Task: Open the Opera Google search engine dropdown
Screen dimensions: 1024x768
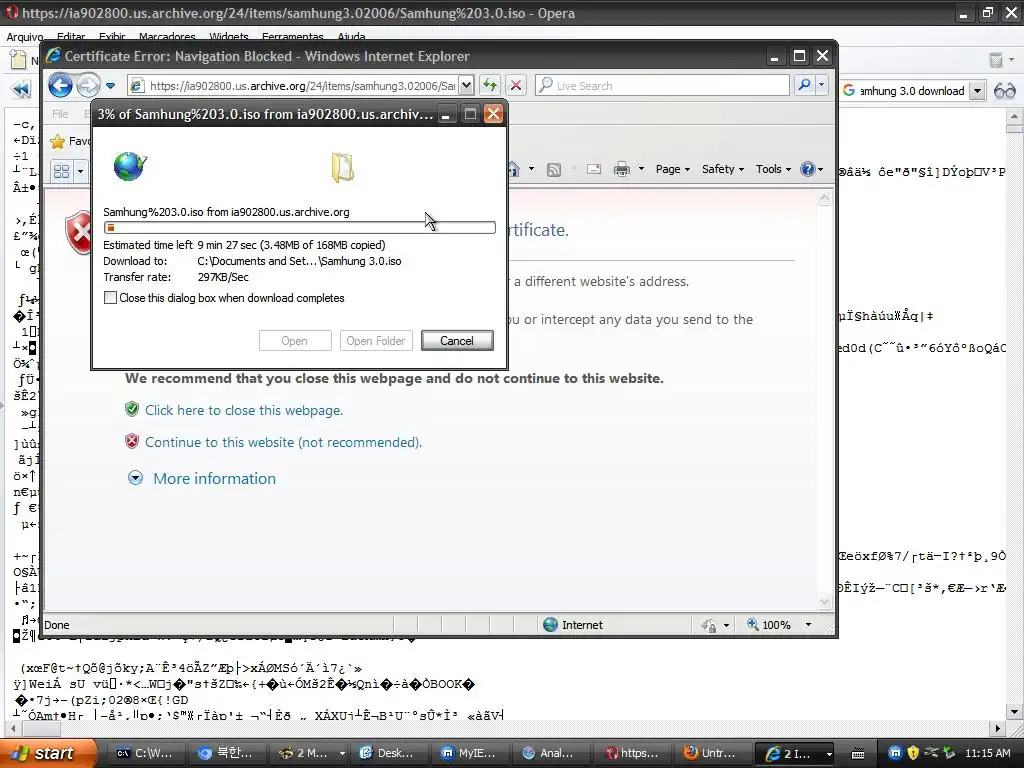Action: 977,91
